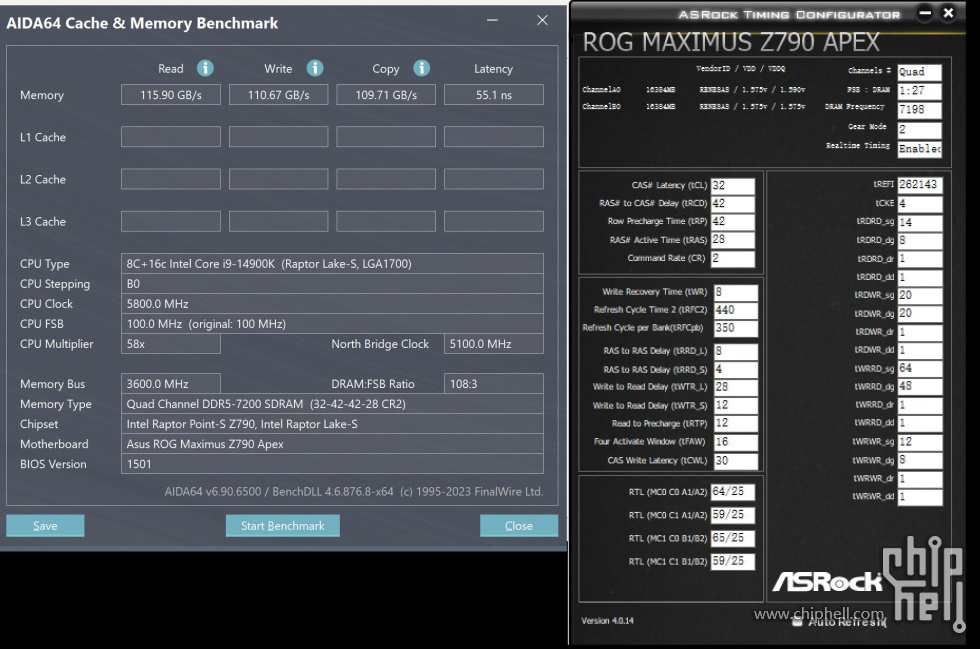Click the tWRRD_sg field showing 64
Screen dimensions: 980x649
click(920, 369)
